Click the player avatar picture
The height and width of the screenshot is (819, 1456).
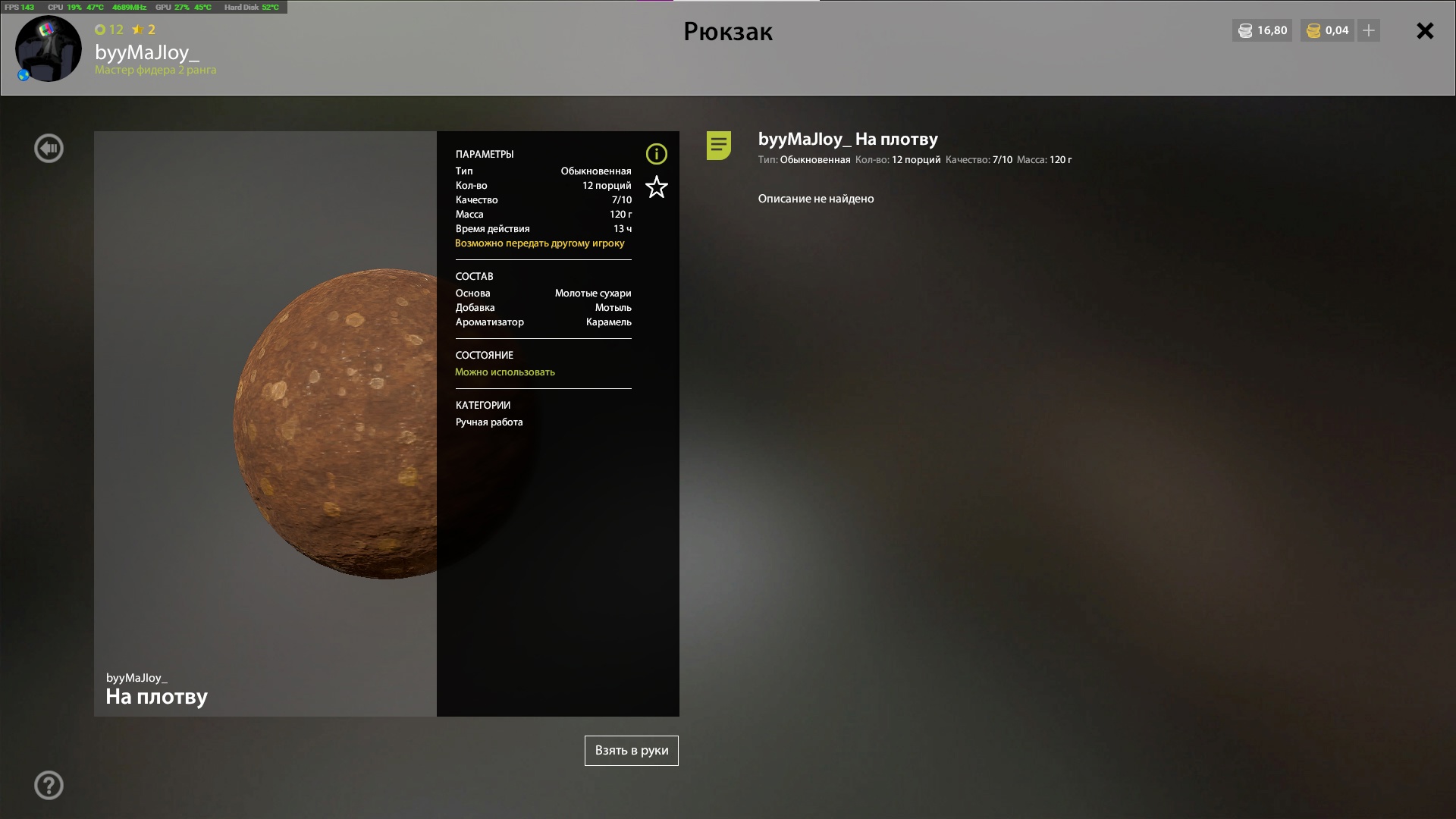click(x=48, y=49)
